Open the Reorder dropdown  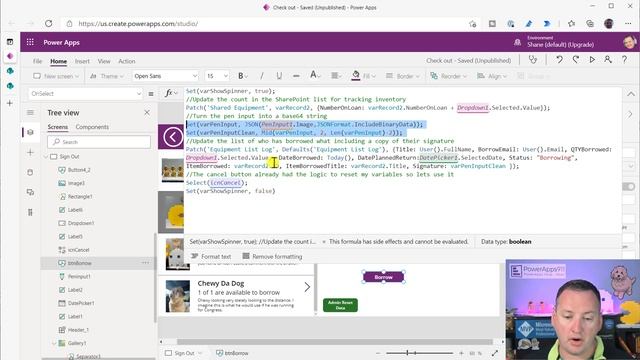(x=448, y=76)
